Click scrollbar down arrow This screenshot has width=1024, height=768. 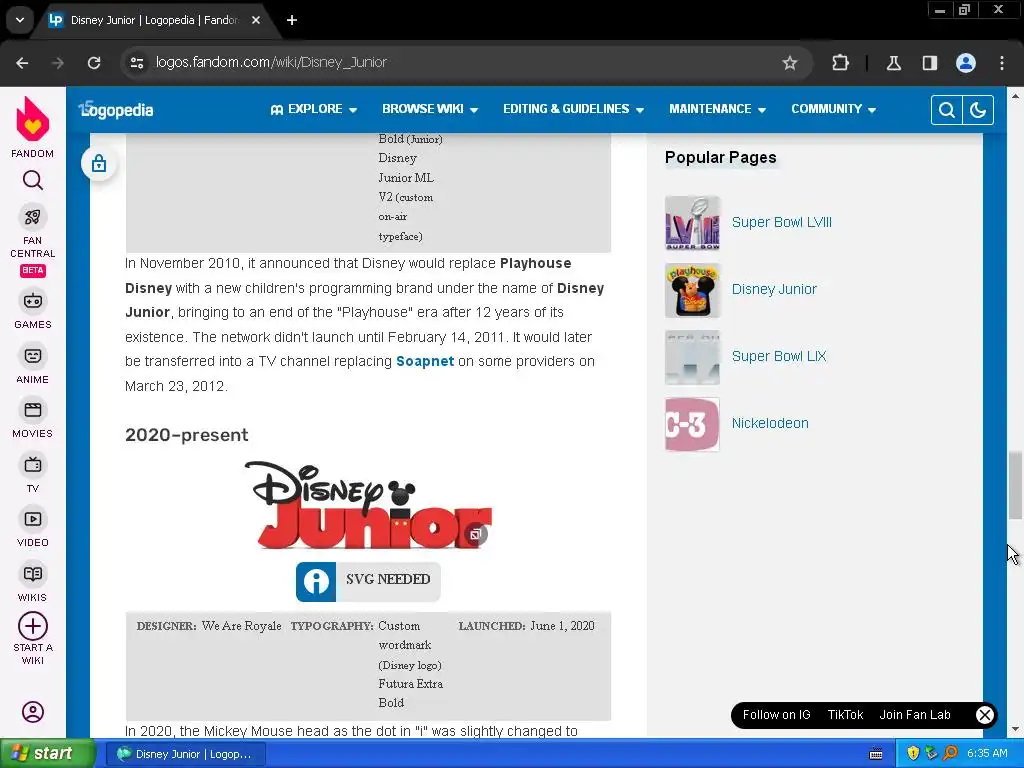(1015, 729)
